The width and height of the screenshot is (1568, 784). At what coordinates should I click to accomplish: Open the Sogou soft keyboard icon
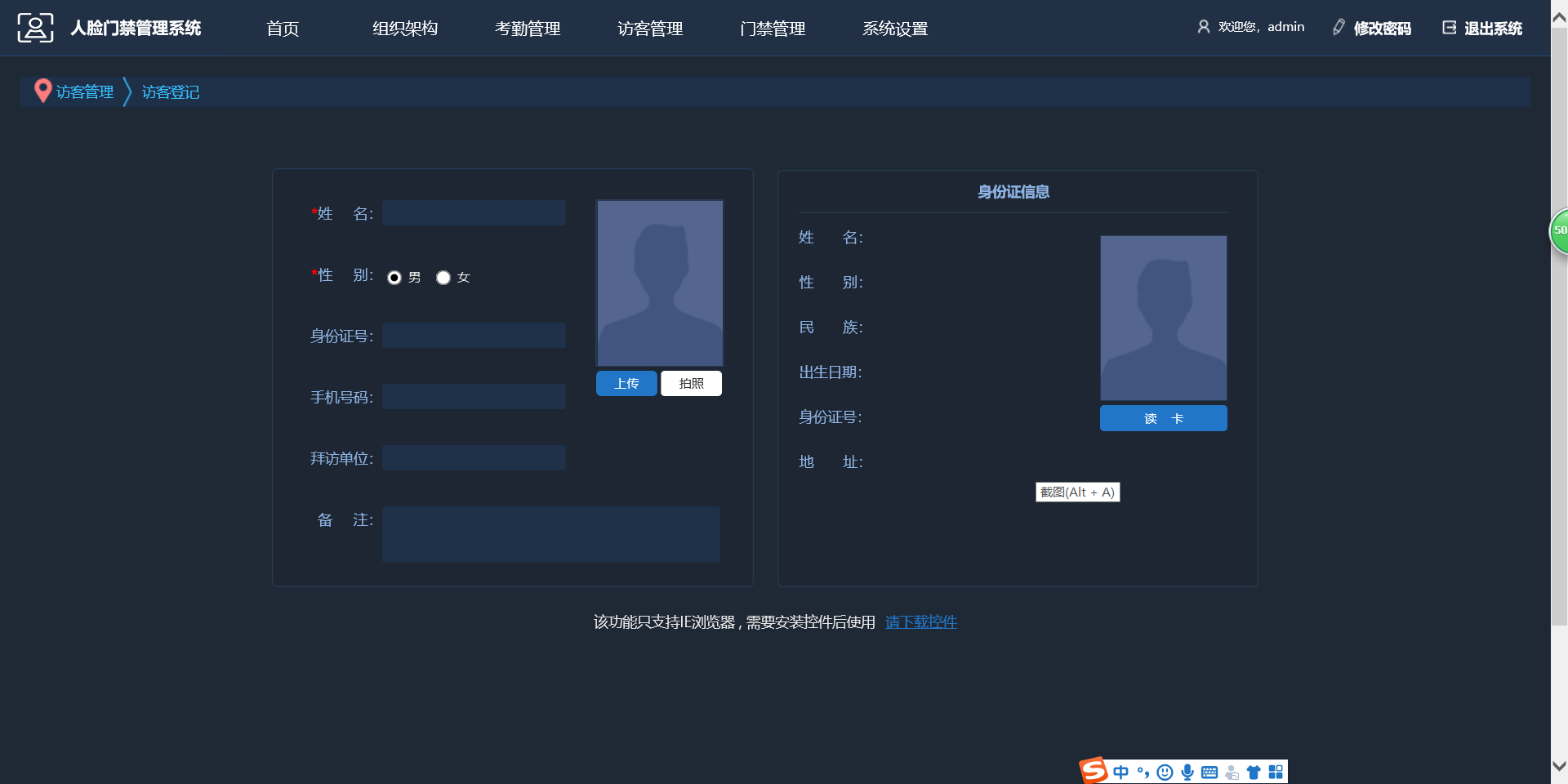coord(1209,773)
